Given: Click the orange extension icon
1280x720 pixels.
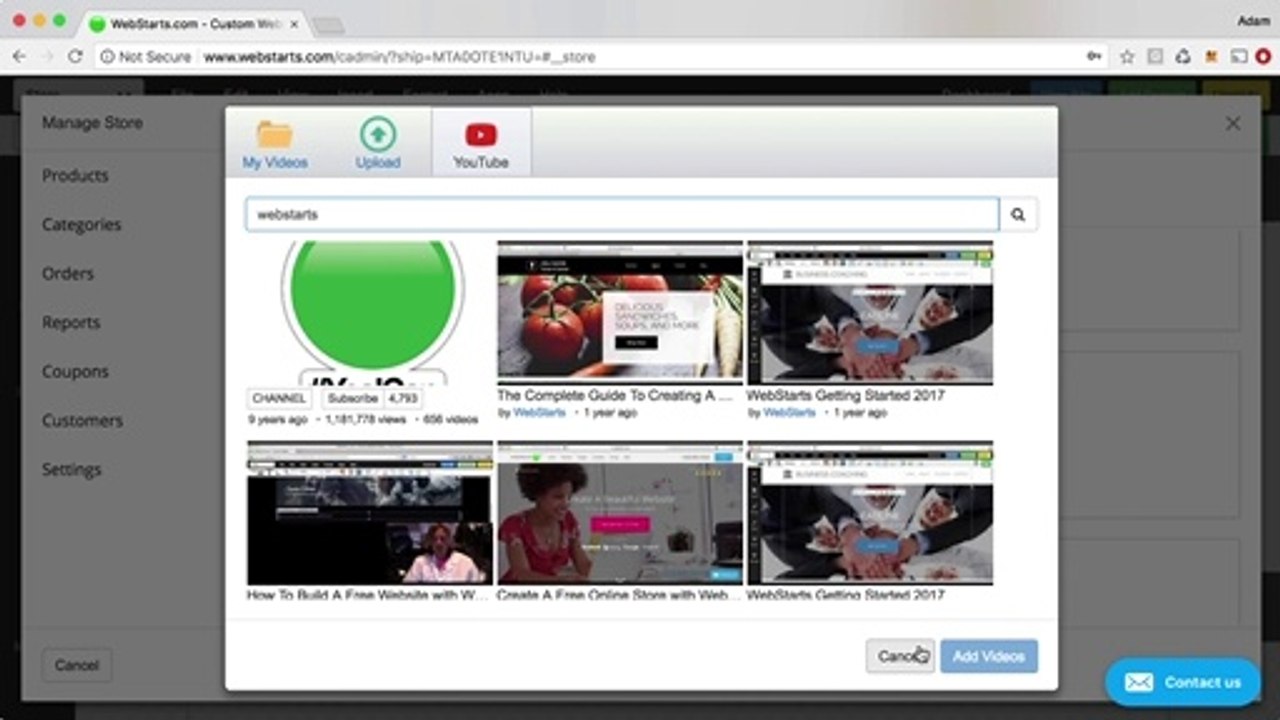Looking at the screenshot, I should point(1211,57).
